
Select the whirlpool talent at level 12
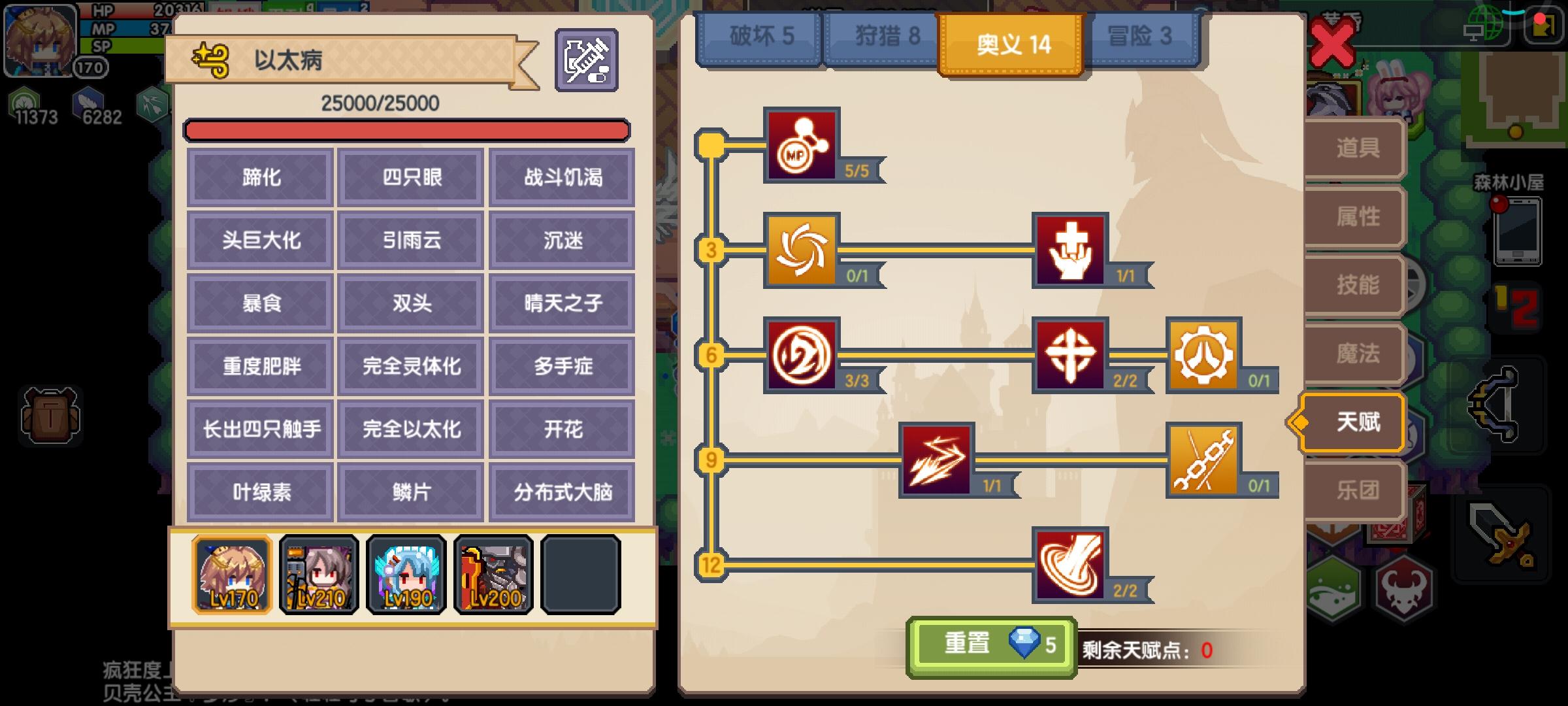1070,565
